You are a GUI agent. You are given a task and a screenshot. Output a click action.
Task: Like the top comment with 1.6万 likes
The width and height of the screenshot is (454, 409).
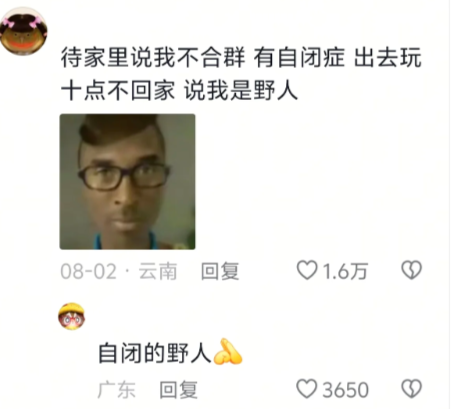coord(307,270)
